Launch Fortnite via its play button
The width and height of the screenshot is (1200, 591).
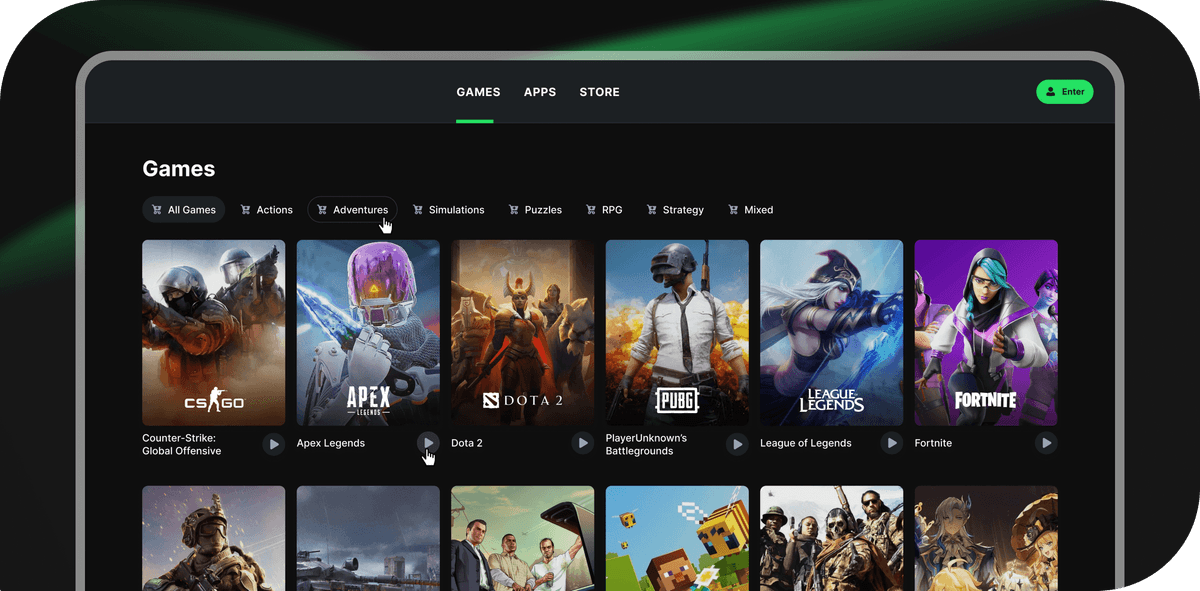click(x=1046, y=443)
